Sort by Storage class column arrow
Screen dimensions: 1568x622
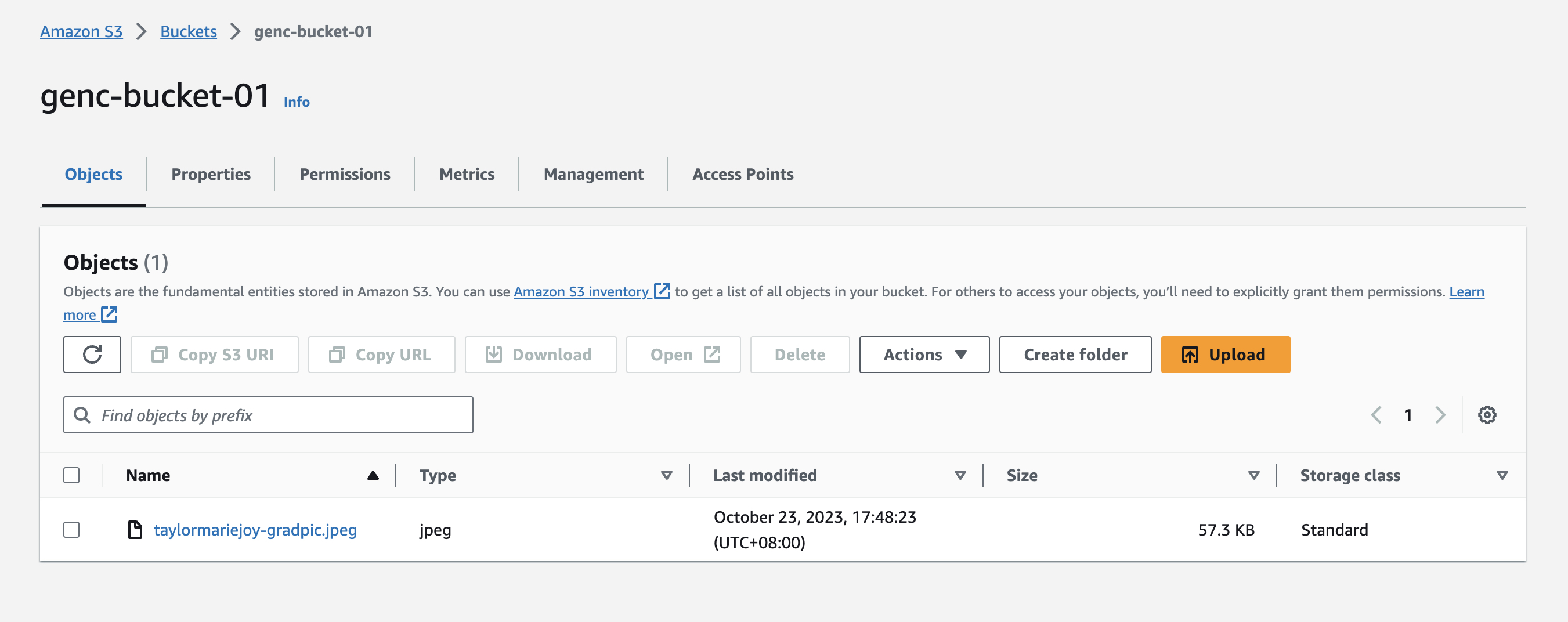click(x=1502, y=475)
